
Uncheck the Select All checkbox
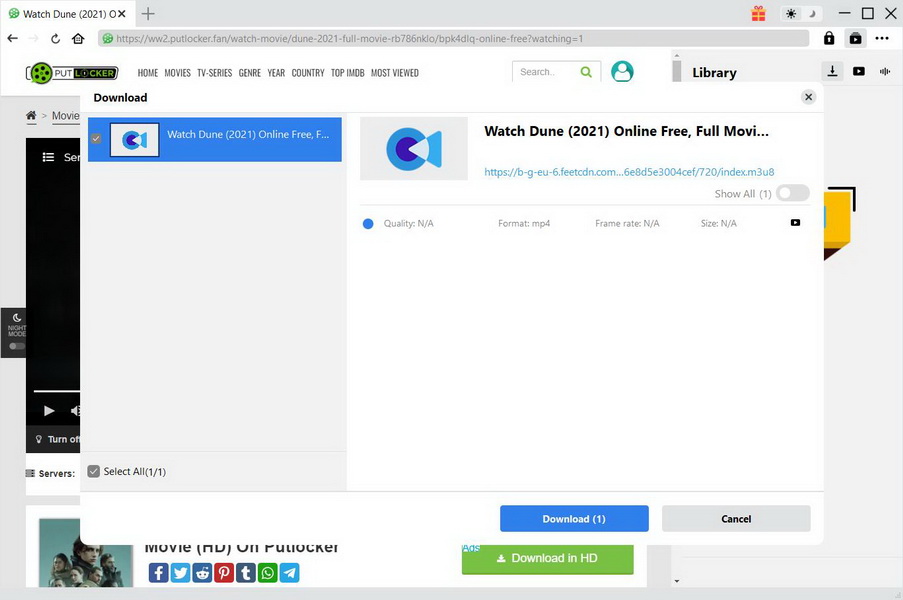(94, 471)
